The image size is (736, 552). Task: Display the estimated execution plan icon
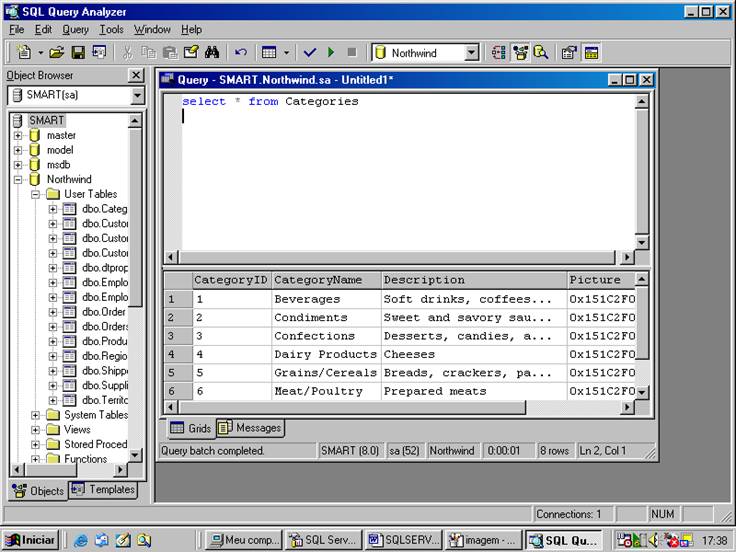point(498,53)
